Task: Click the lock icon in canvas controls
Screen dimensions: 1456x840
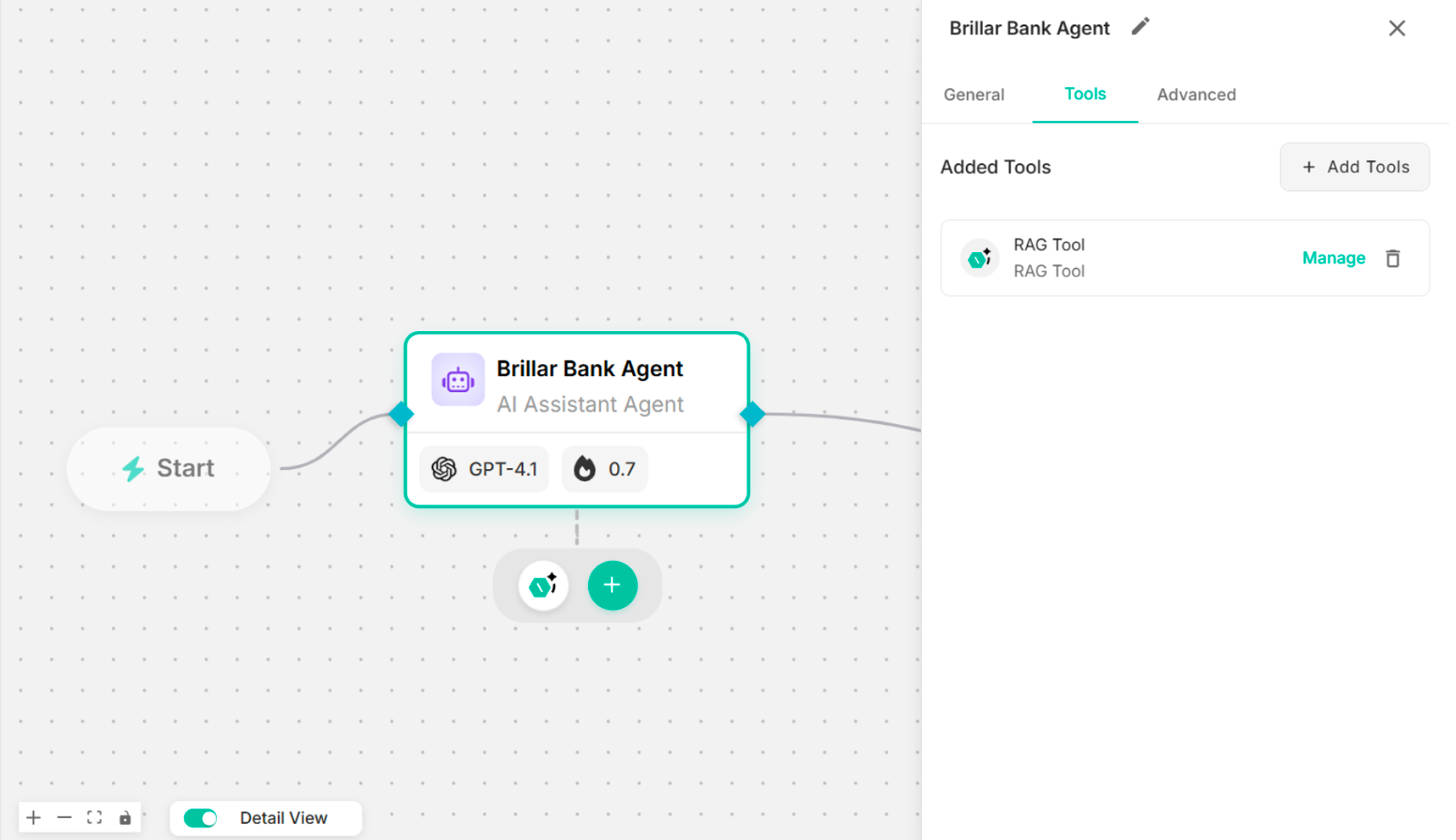Action: 125,818
